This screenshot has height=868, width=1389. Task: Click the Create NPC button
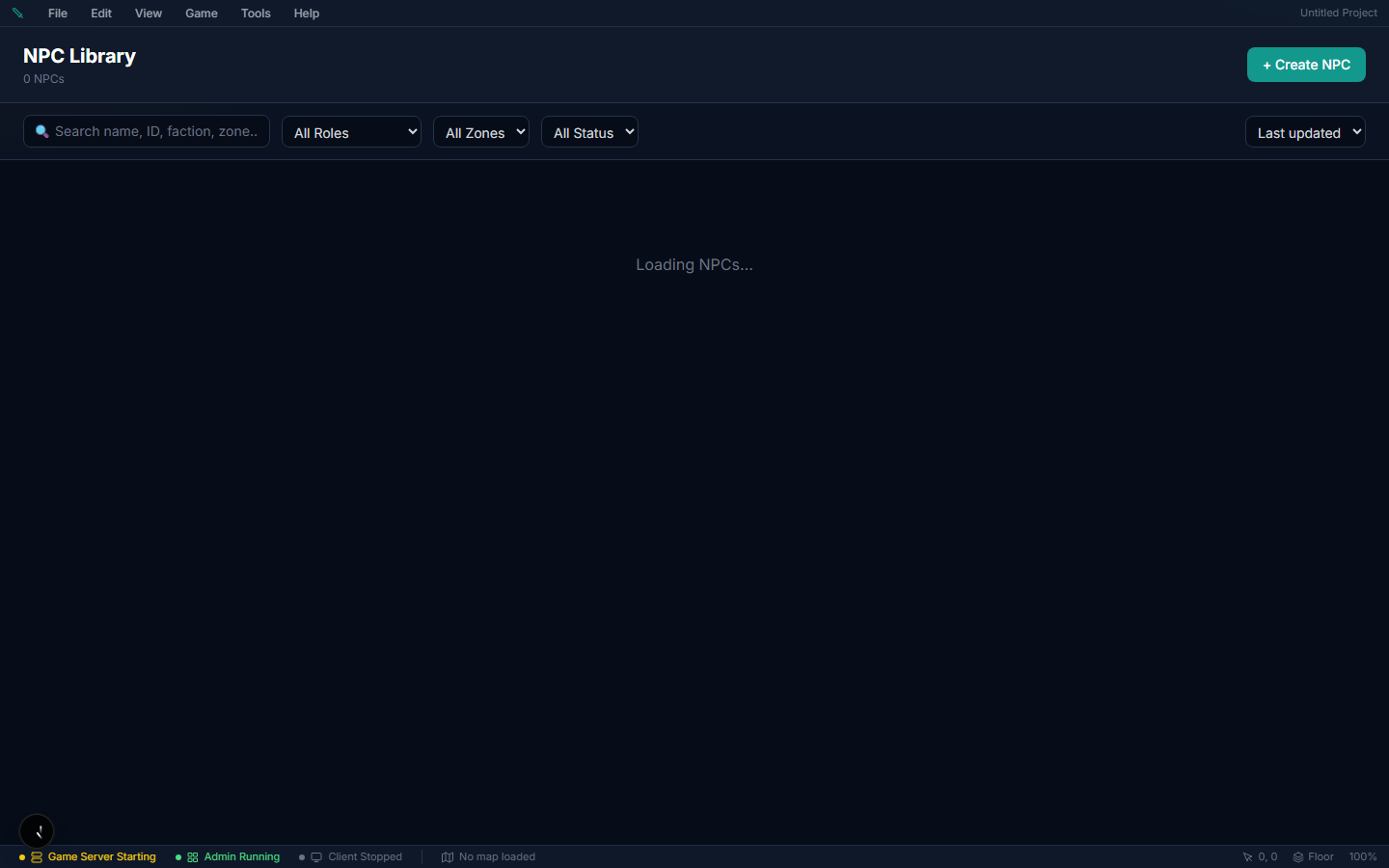(x=1306, y=65)
